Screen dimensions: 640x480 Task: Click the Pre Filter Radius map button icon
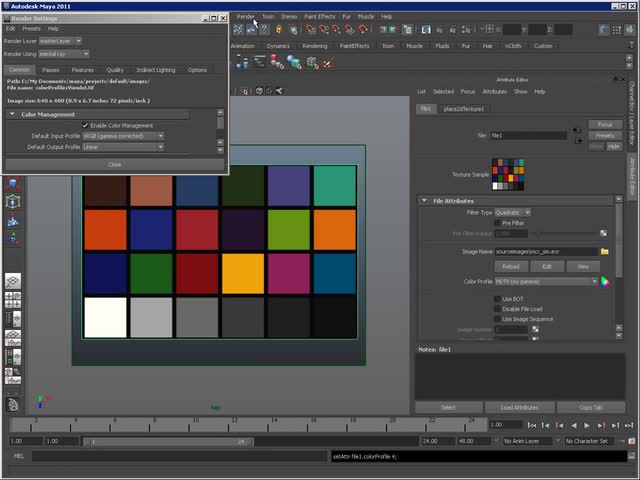[x=604, y=233]
